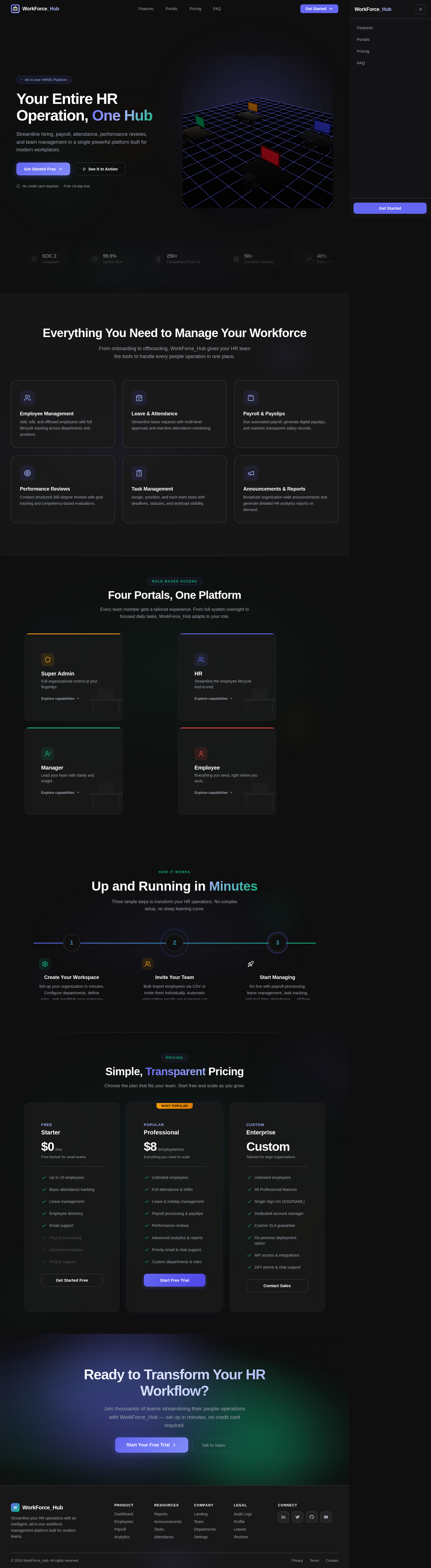Screen dimensions: 431x1568
Task: Open the Cookies link in footer
Action: [x=332, y=1561]
